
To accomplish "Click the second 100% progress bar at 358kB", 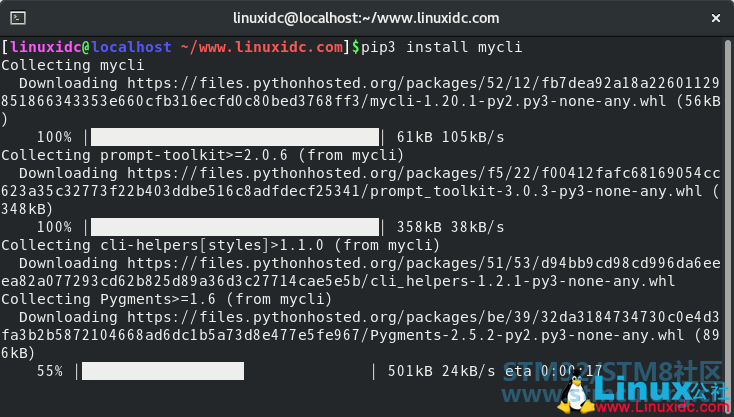I will click(235, 227).
